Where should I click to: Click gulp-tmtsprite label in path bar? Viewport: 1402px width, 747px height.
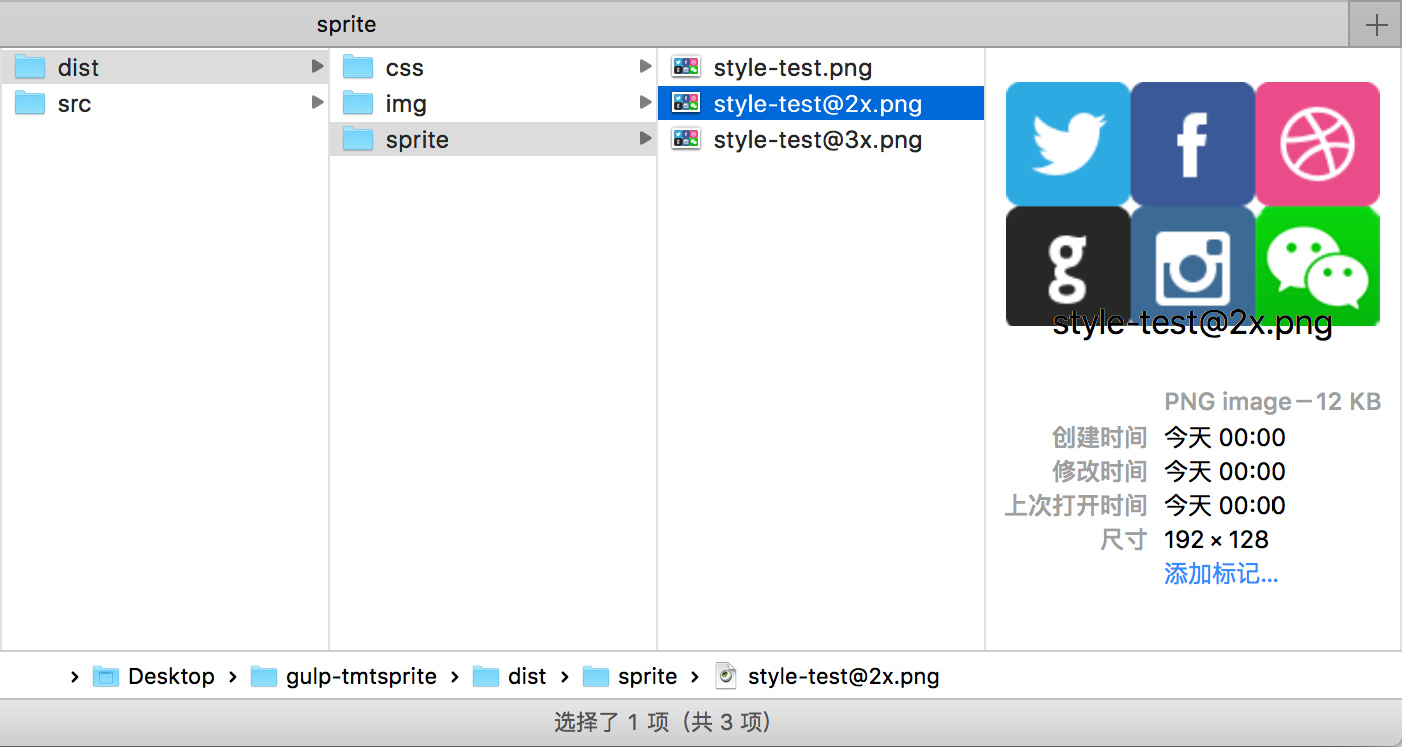coord(361,677)
